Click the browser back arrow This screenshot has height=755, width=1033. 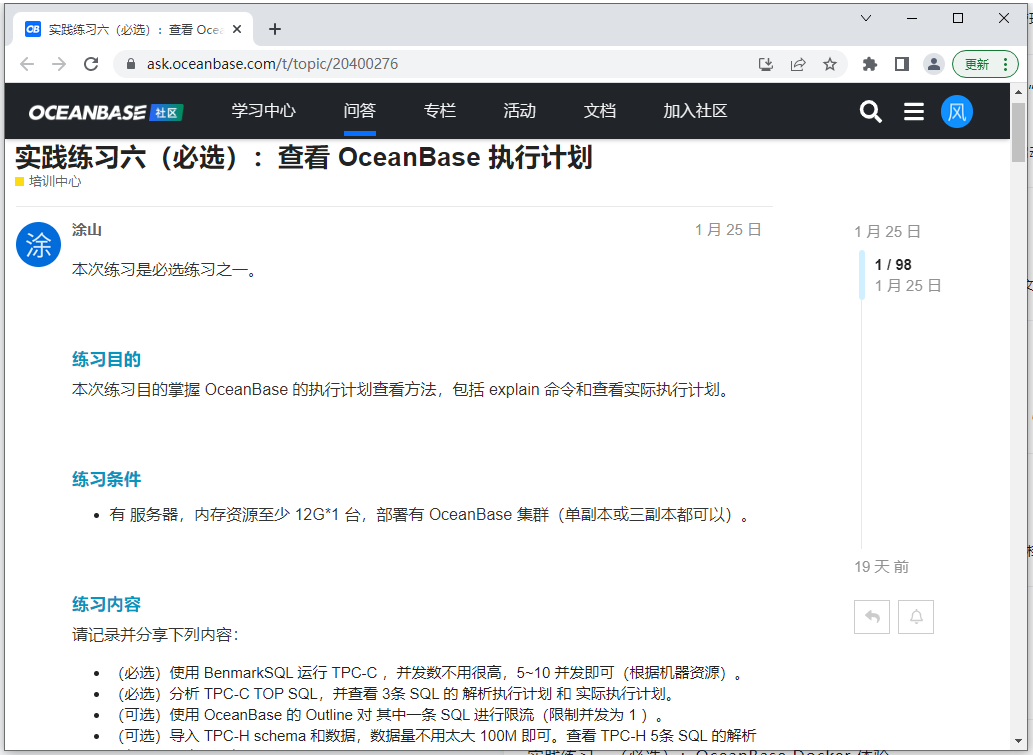27,64
